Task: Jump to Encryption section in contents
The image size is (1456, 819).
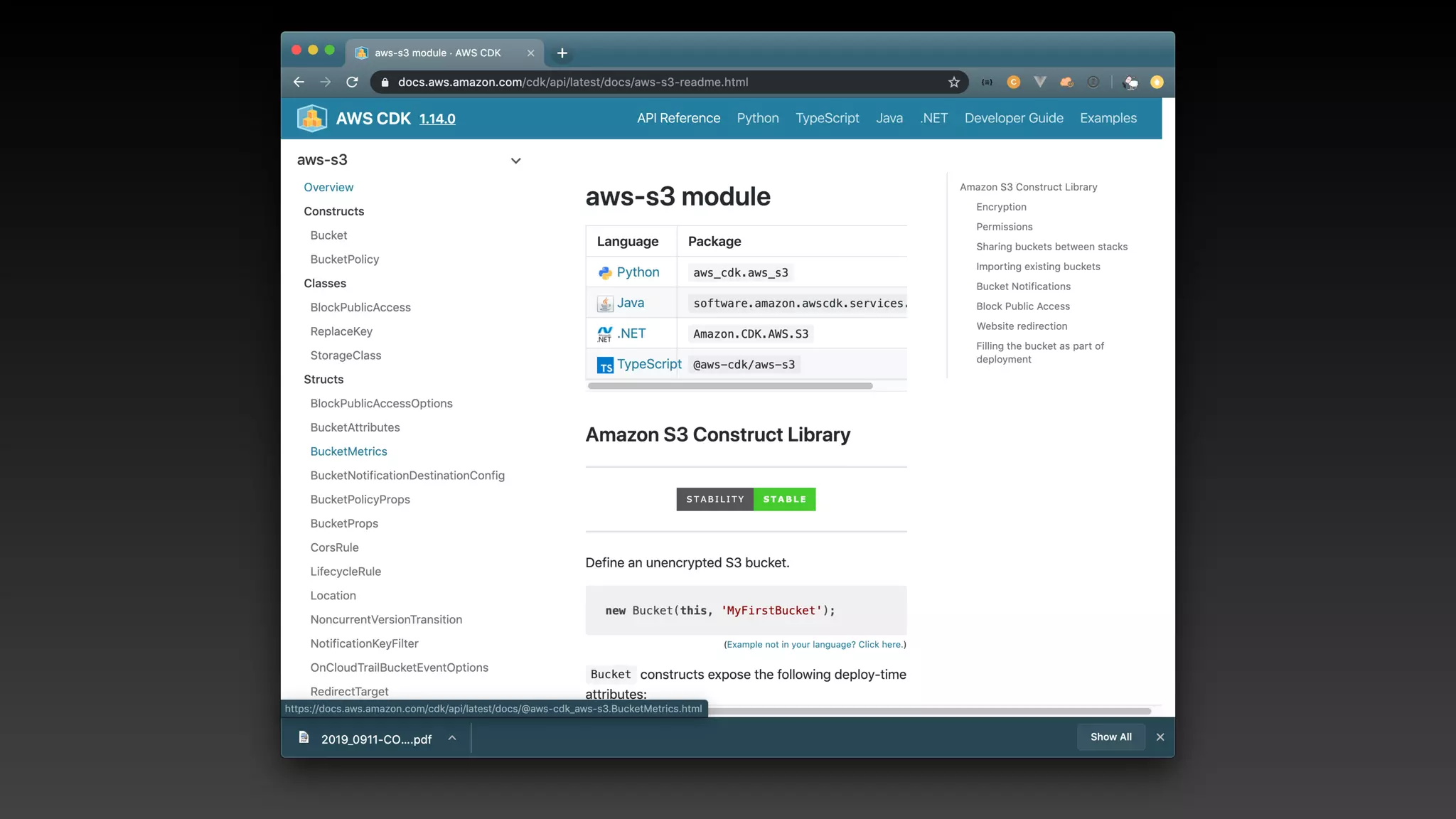Action: [x=1001, y=207]
